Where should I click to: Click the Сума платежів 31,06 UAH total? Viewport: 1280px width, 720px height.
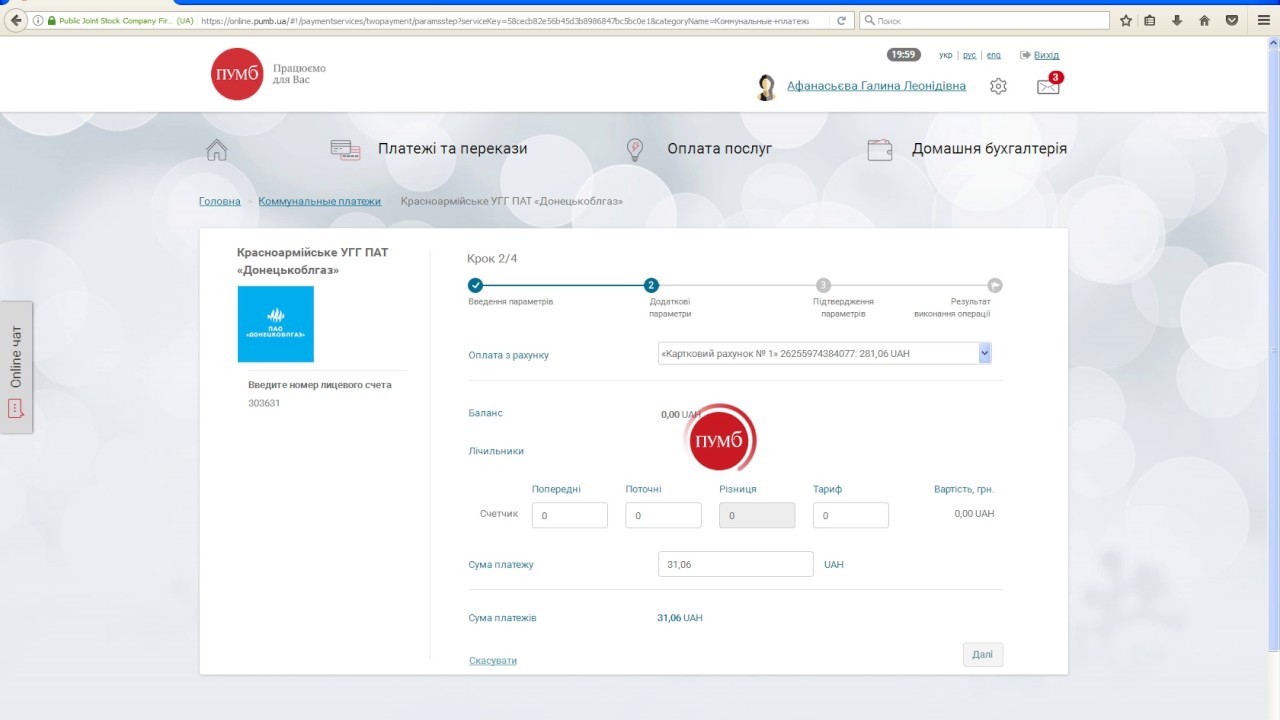pyautogui.click(x=680, y=618)
